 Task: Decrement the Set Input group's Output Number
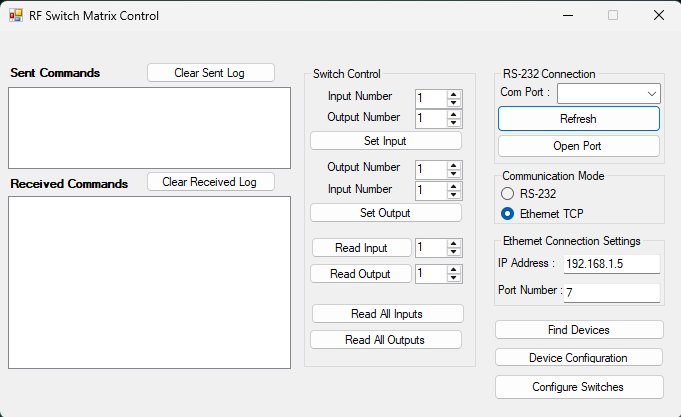tap(453, 122)
